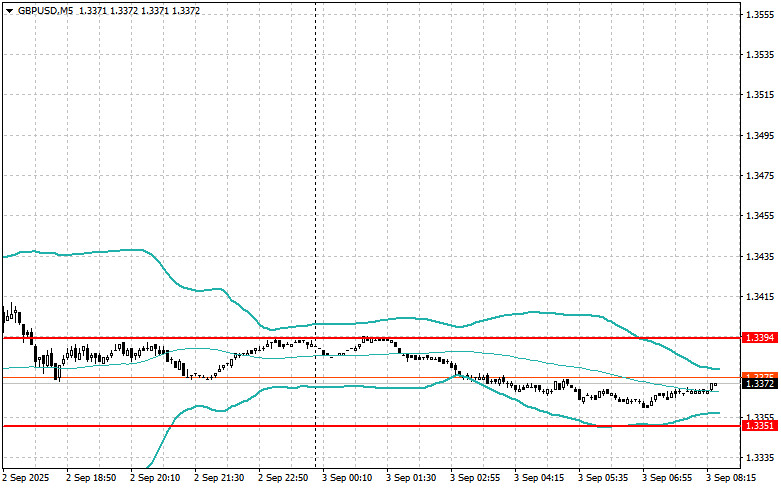This screenshot has height=489, width=781.
Task: Click the 3 Sep 04:15 time label
Action: point(539,478)
